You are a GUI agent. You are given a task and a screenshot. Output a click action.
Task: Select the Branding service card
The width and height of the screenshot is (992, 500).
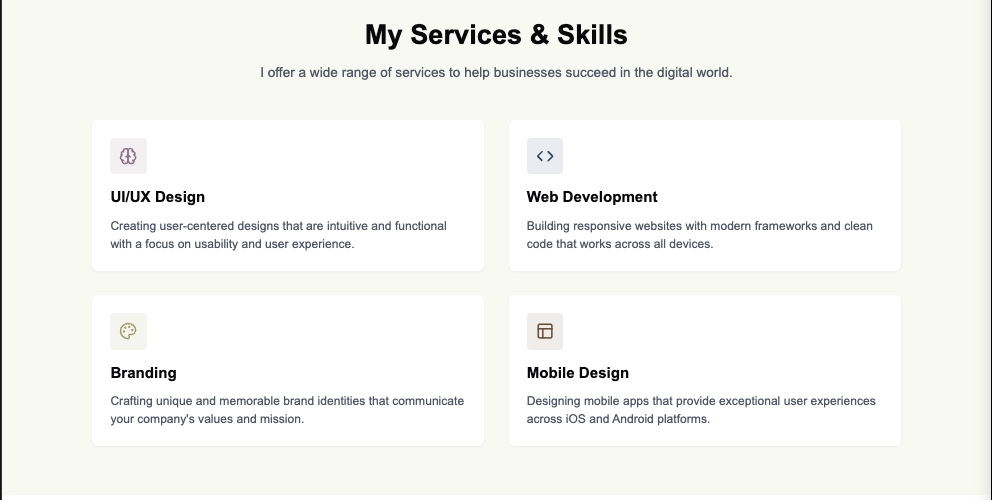pyautogui.click(x=288, y=370)
